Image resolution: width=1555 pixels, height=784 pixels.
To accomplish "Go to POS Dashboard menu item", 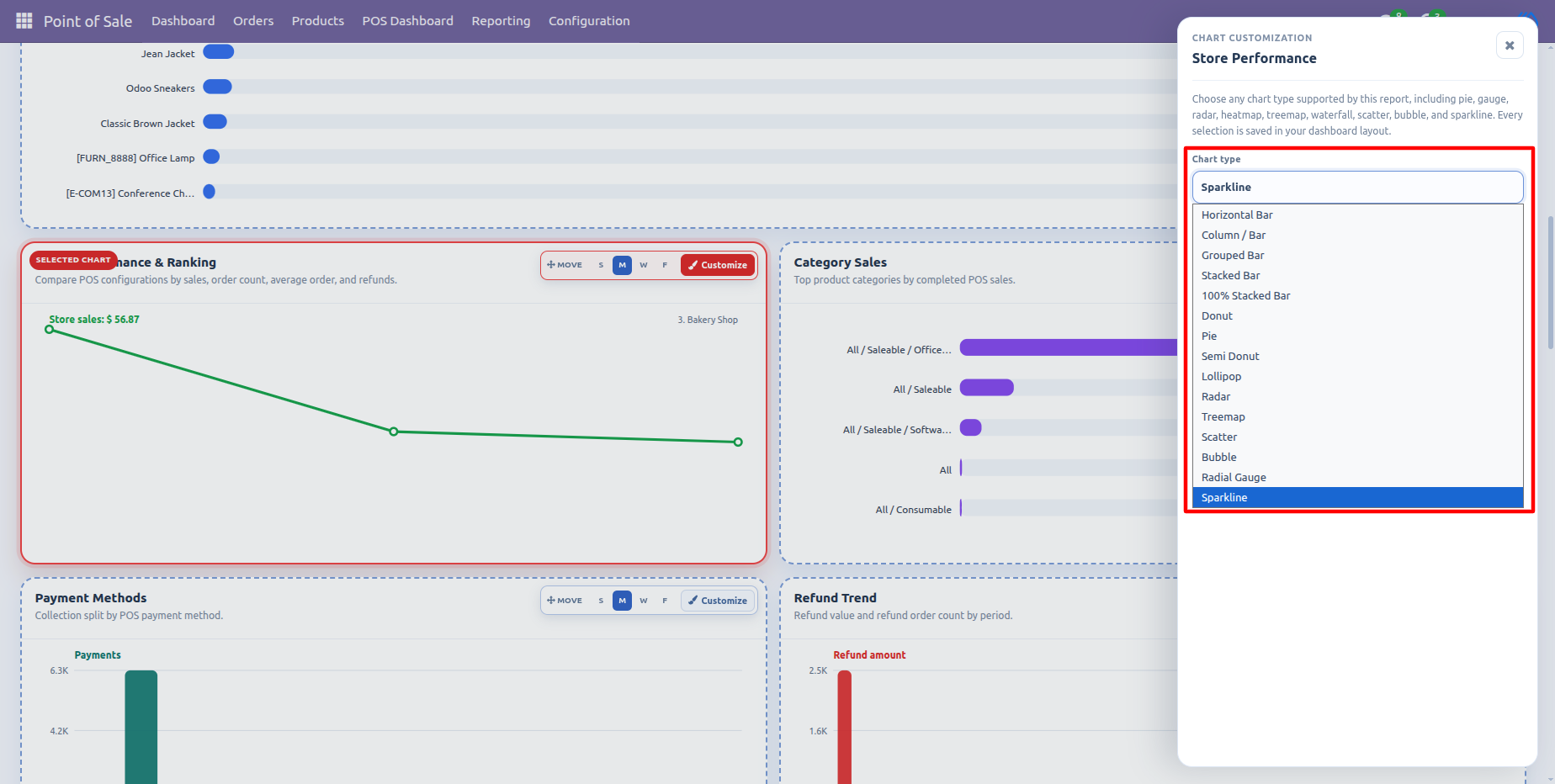I will click(407, 21).
